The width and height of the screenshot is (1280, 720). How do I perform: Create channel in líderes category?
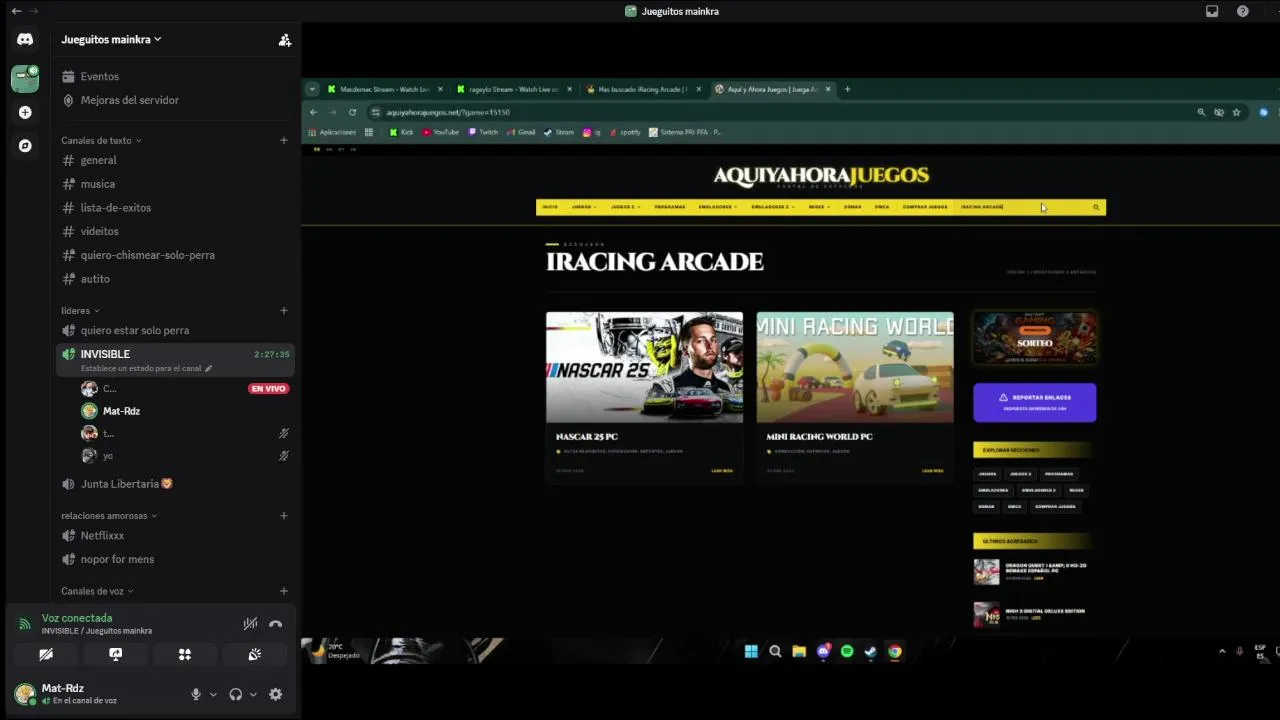click(284, 311)
